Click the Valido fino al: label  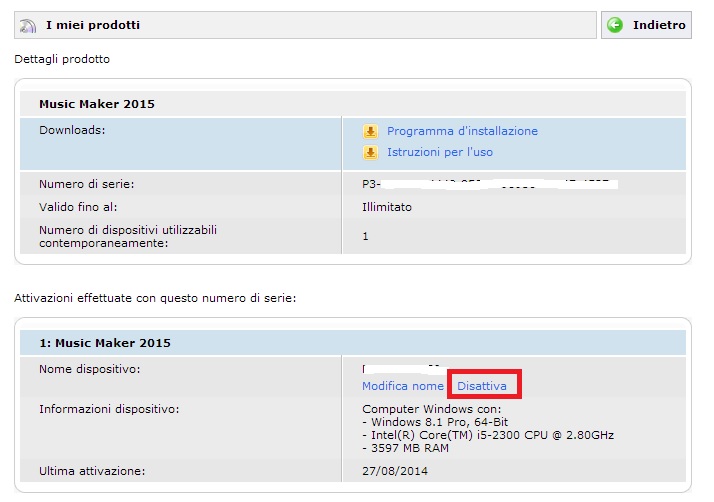coord(78,207)
